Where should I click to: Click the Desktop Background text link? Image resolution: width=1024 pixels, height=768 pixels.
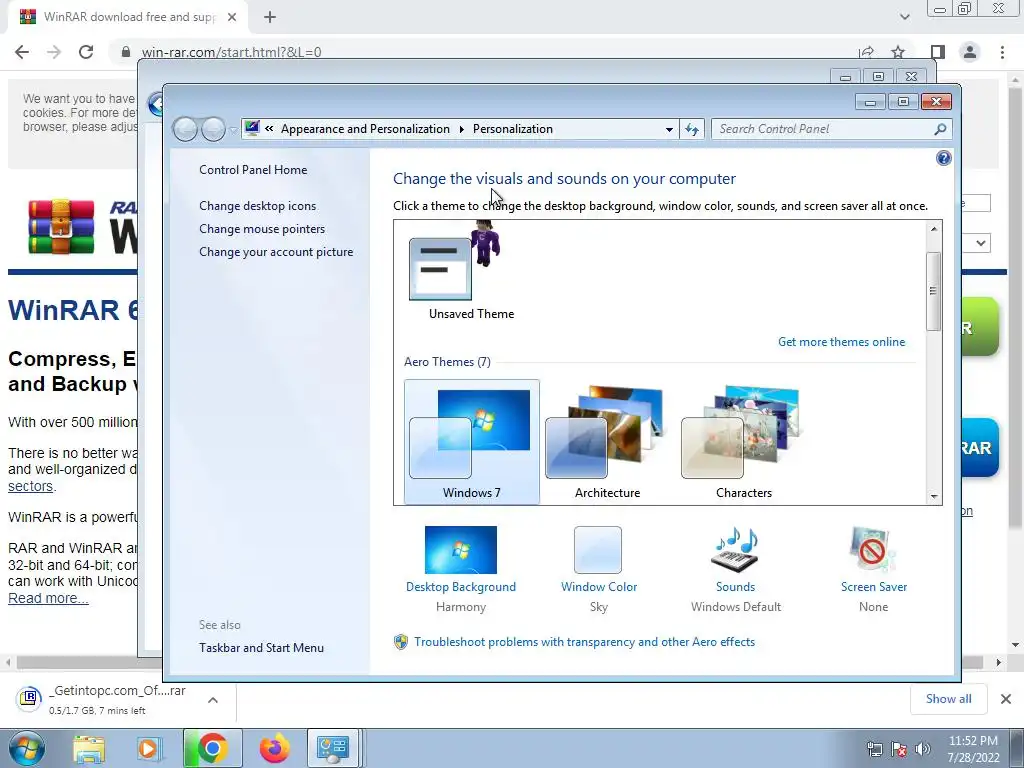pyautogui.click(x=460, y=586)
